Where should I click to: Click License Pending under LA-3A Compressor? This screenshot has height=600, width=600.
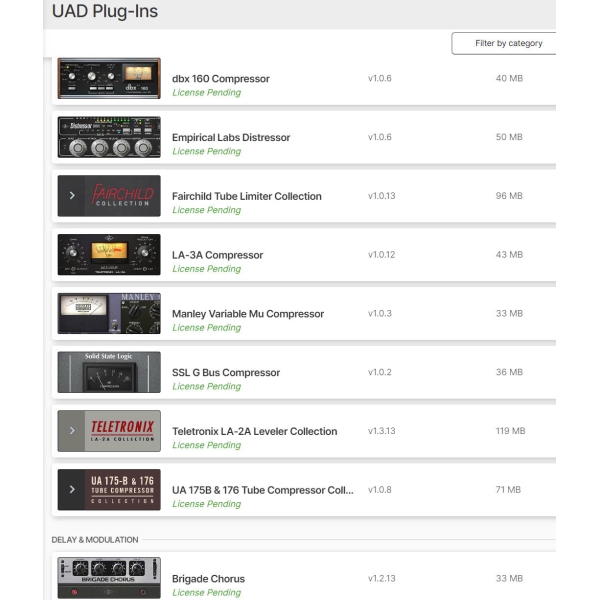(x=207, y=269)
